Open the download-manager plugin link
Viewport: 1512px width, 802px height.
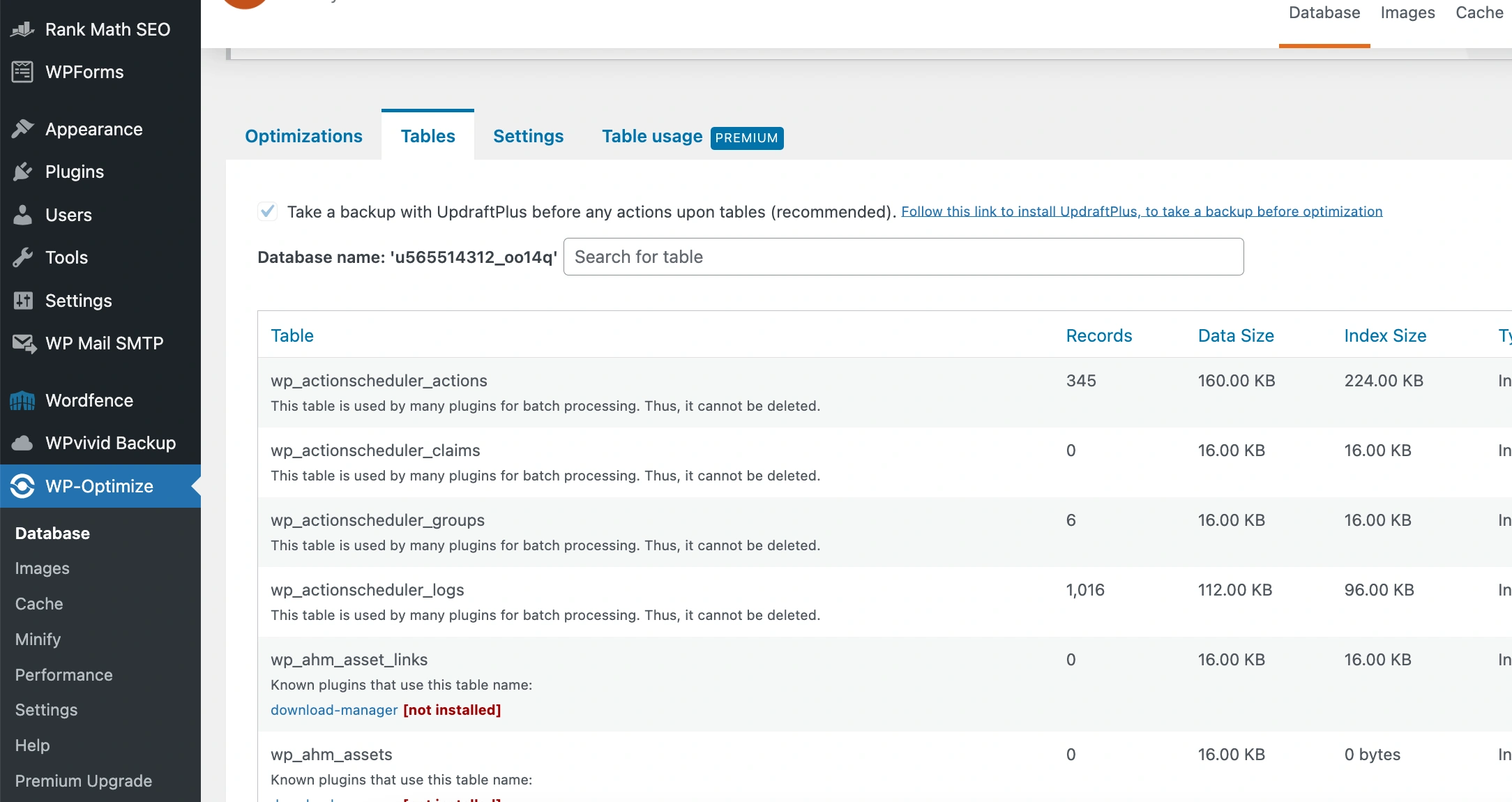click(334, 710)
